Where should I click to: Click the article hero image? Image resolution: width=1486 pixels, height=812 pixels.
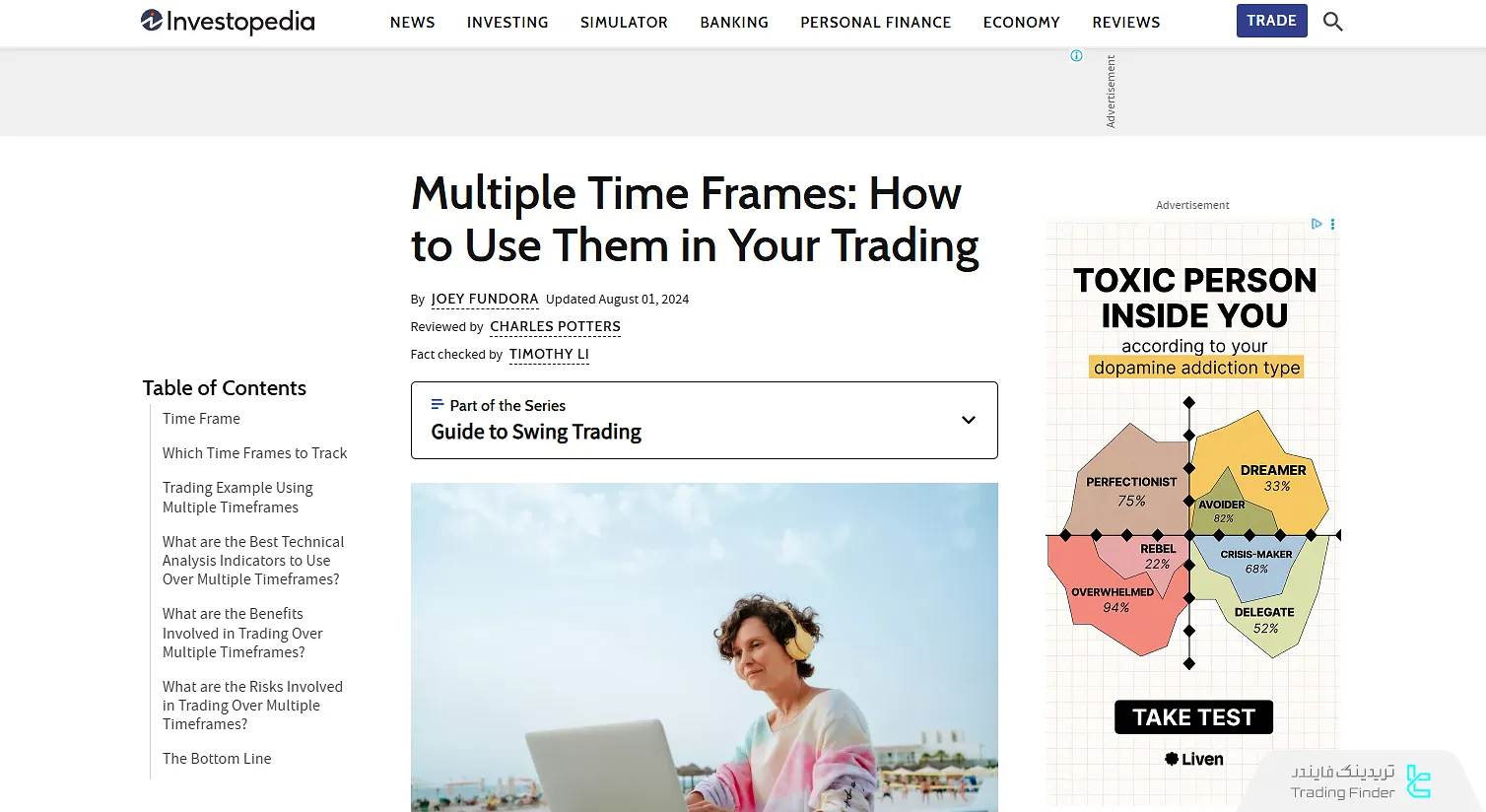704,646
